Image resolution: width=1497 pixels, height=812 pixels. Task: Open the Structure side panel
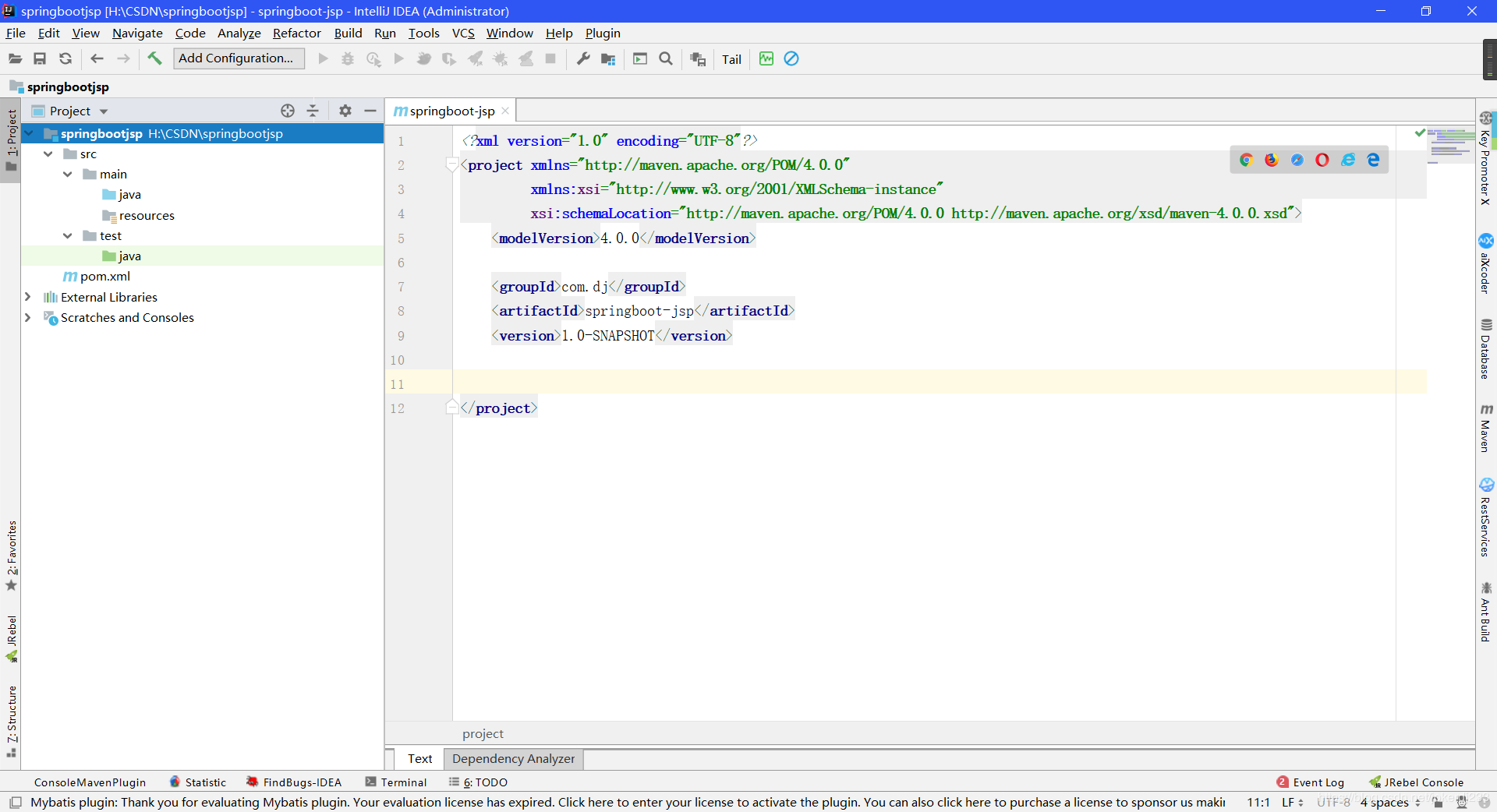coord(12,722)
